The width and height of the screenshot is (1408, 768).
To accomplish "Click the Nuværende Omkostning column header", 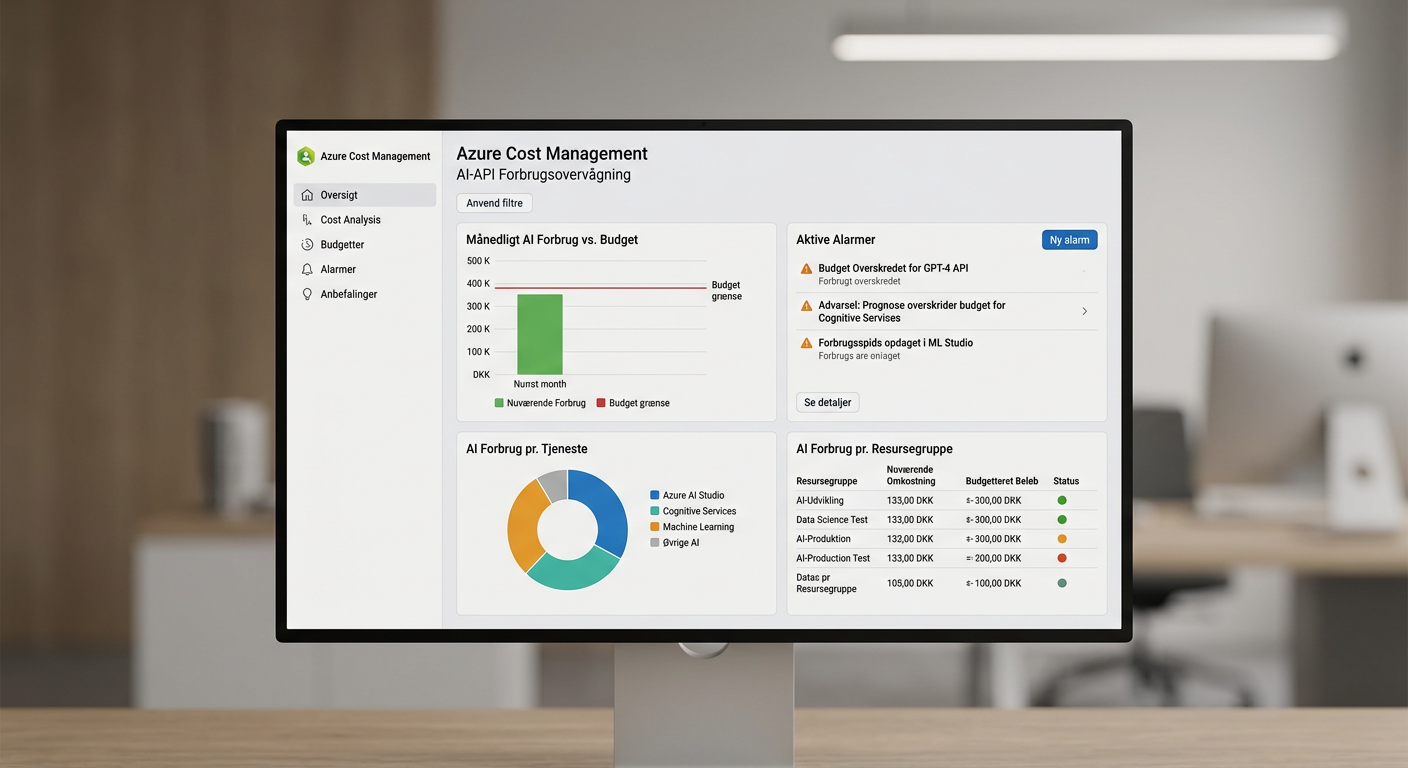I will tap(911, 475).
